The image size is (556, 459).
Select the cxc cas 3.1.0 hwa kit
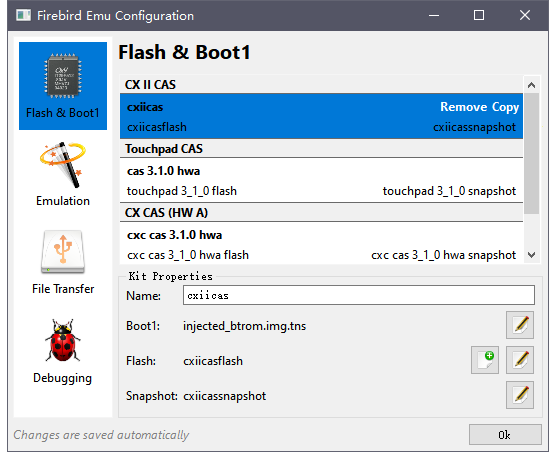pyautogui.click(x=321, y=243)
